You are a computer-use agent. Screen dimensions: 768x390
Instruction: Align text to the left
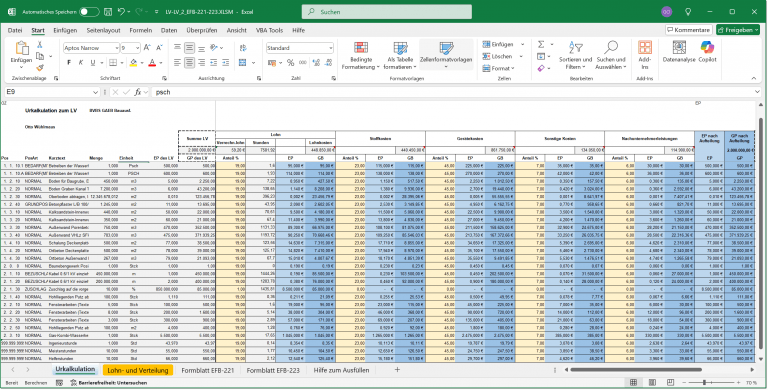pos(177,63)
